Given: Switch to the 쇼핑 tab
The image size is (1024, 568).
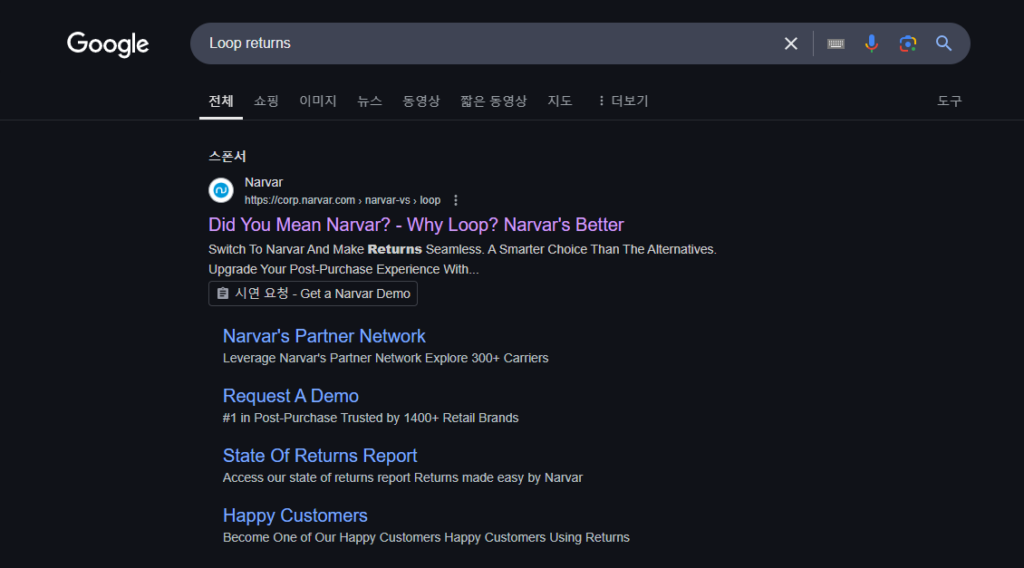Looking at the screenshot, I should point(266,101).
